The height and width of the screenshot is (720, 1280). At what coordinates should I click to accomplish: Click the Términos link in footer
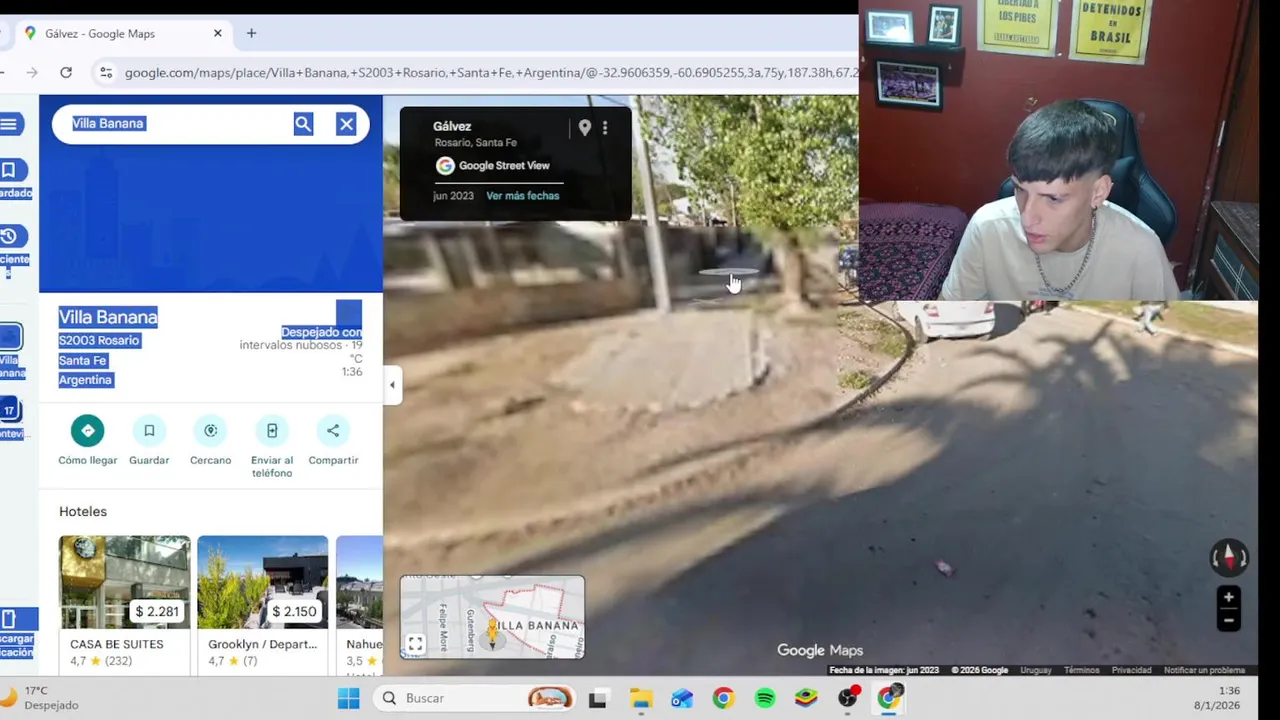point(1081,670)
